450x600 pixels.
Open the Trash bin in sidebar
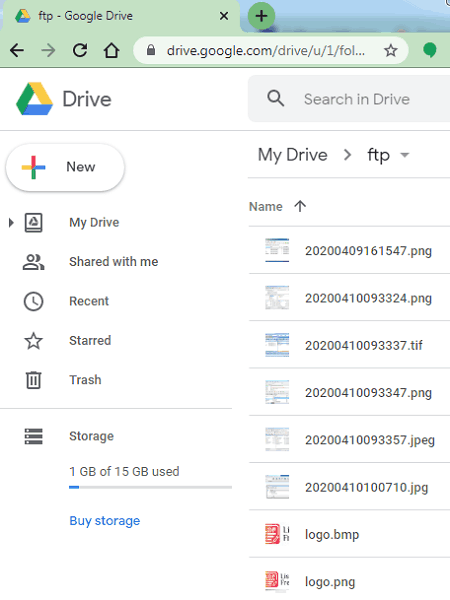pyautogui.click(x=33, y=380)
